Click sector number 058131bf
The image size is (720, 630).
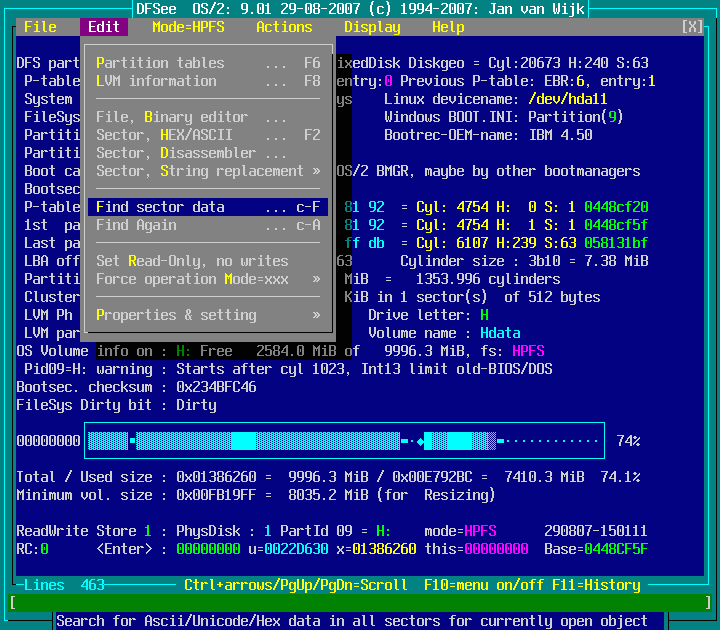616,243
